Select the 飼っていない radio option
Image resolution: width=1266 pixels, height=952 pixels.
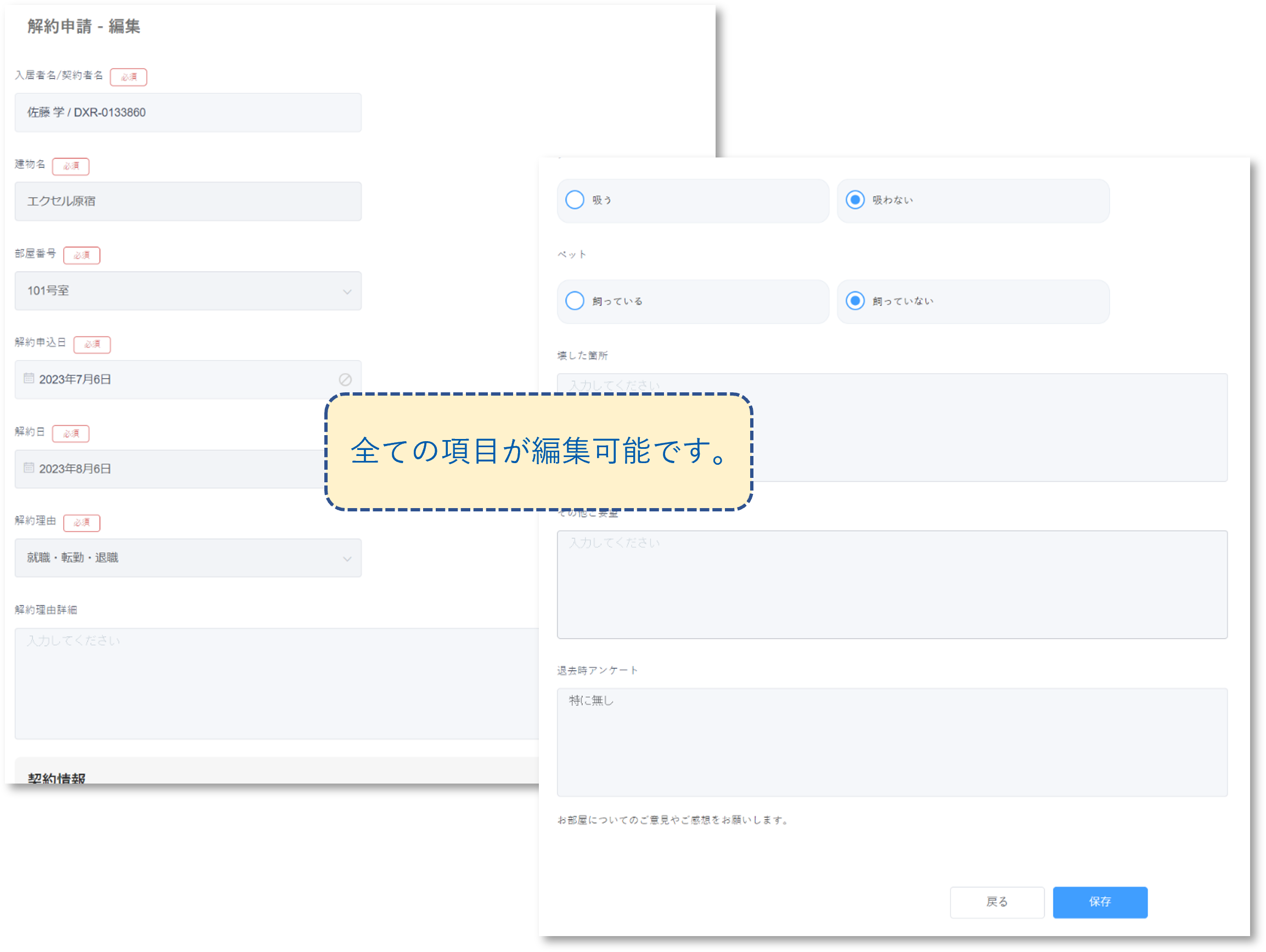pos(855,300)
